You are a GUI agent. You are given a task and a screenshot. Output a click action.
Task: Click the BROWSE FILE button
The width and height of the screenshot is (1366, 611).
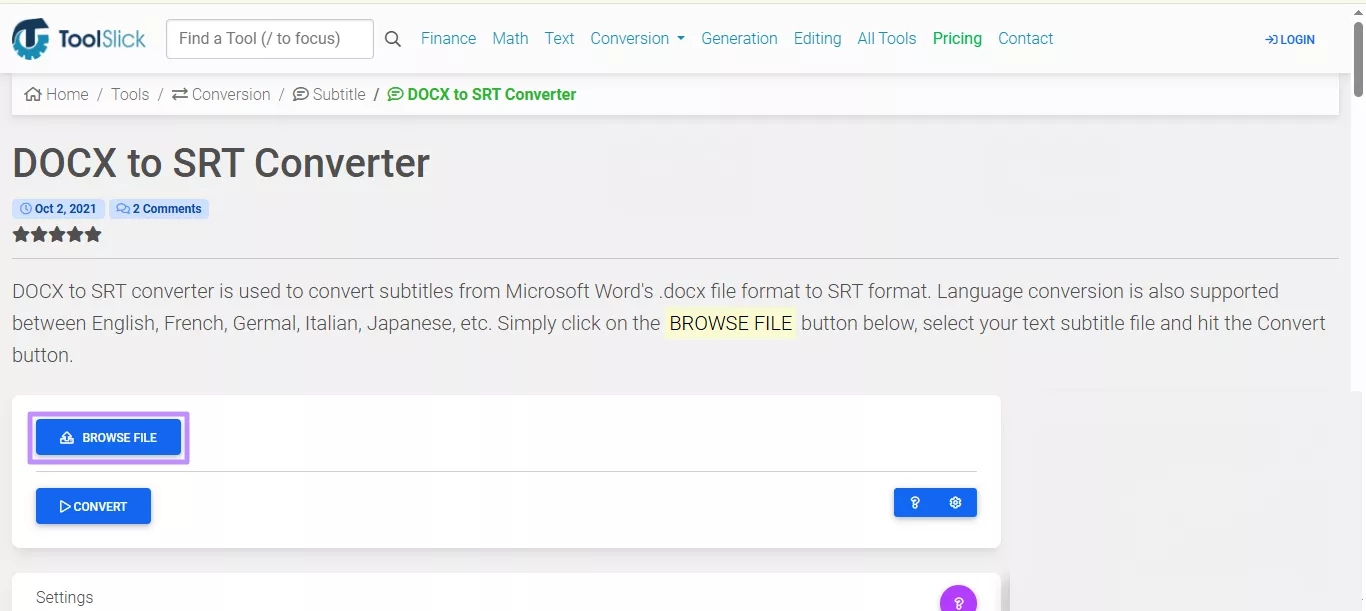(108, 437)
